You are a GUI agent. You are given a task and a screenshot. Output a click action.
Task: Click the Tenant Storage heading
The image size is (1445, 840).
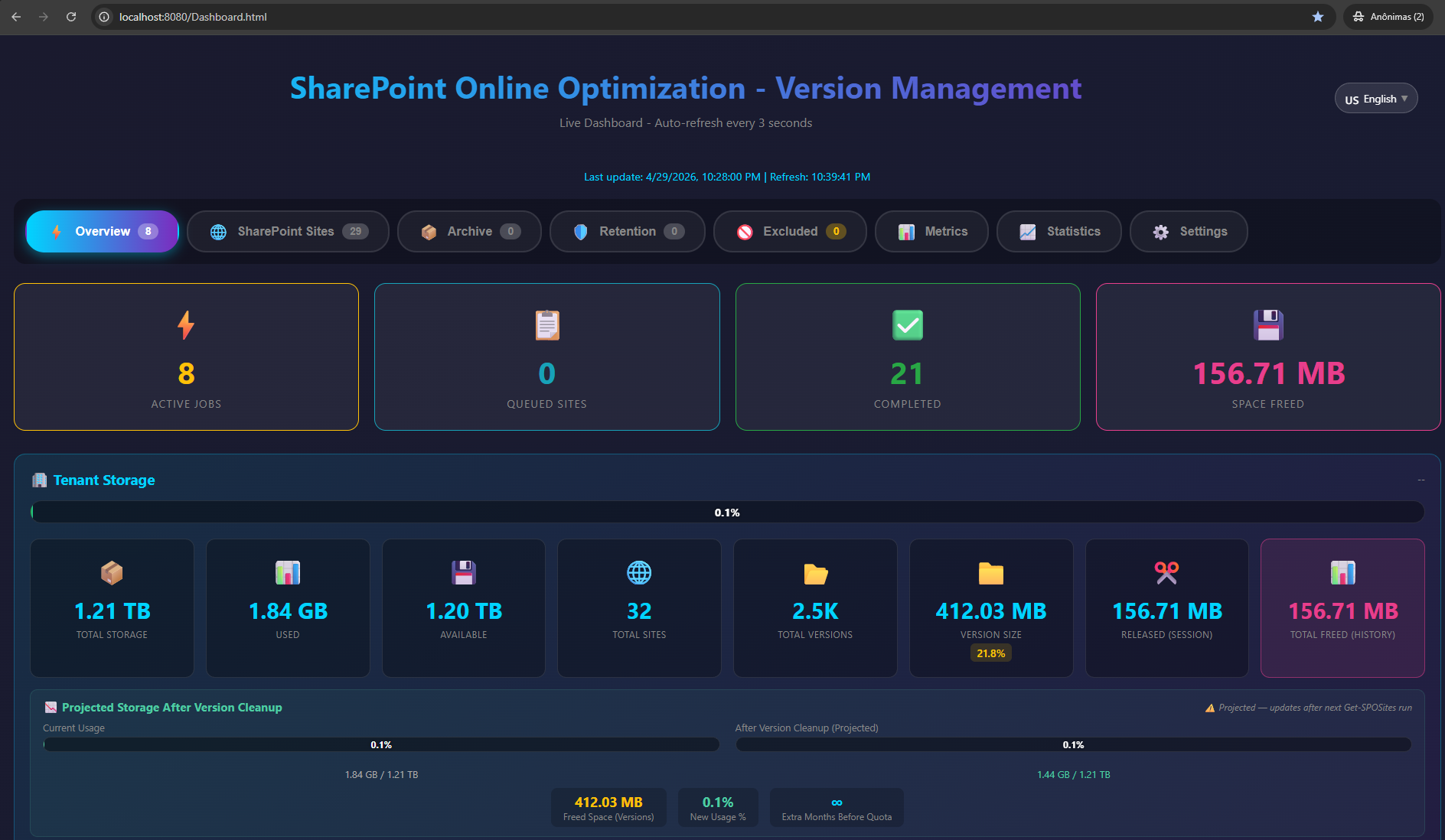[104, 480]
